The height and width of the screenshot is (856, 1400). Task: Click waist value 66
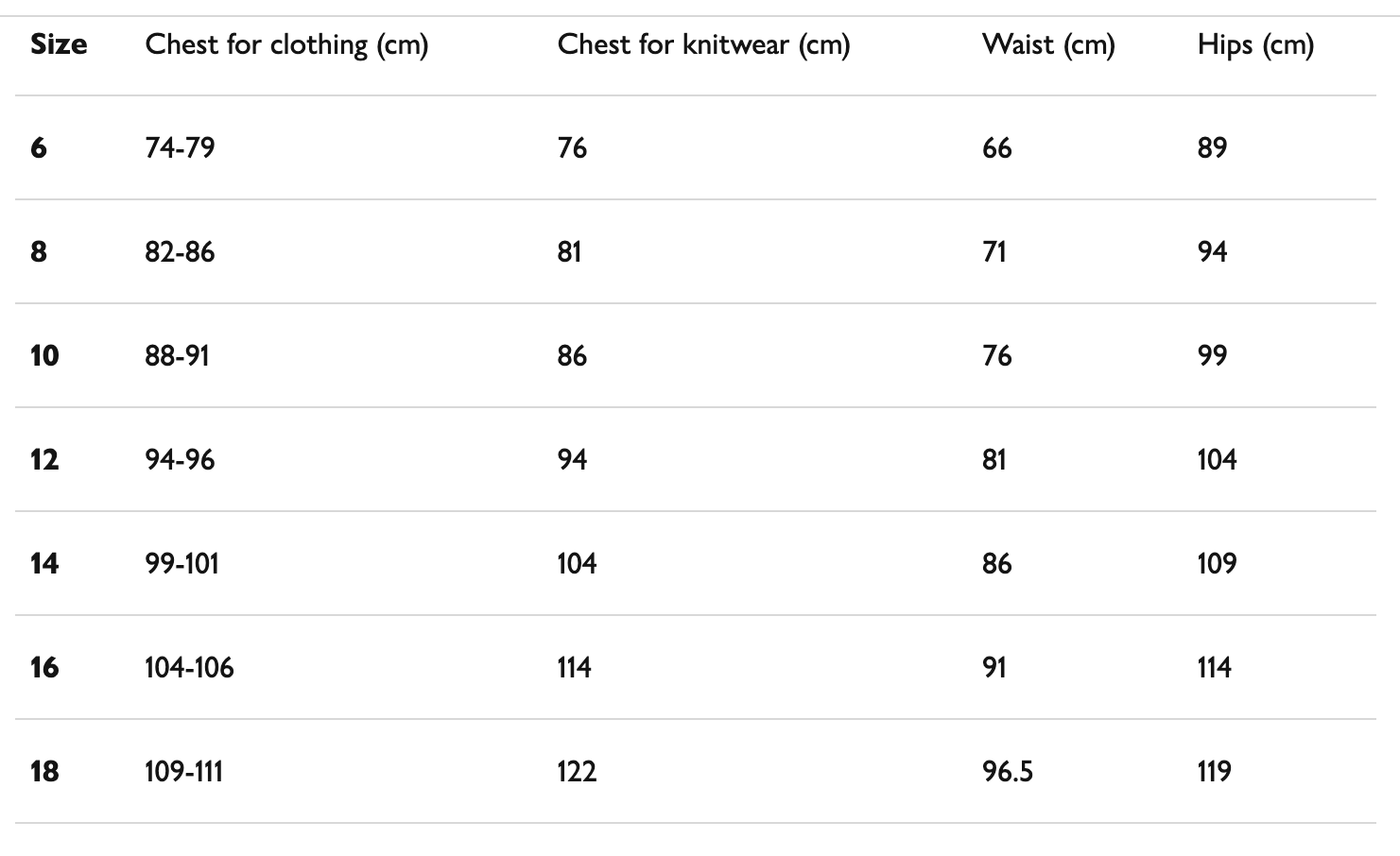coord(996,147)
